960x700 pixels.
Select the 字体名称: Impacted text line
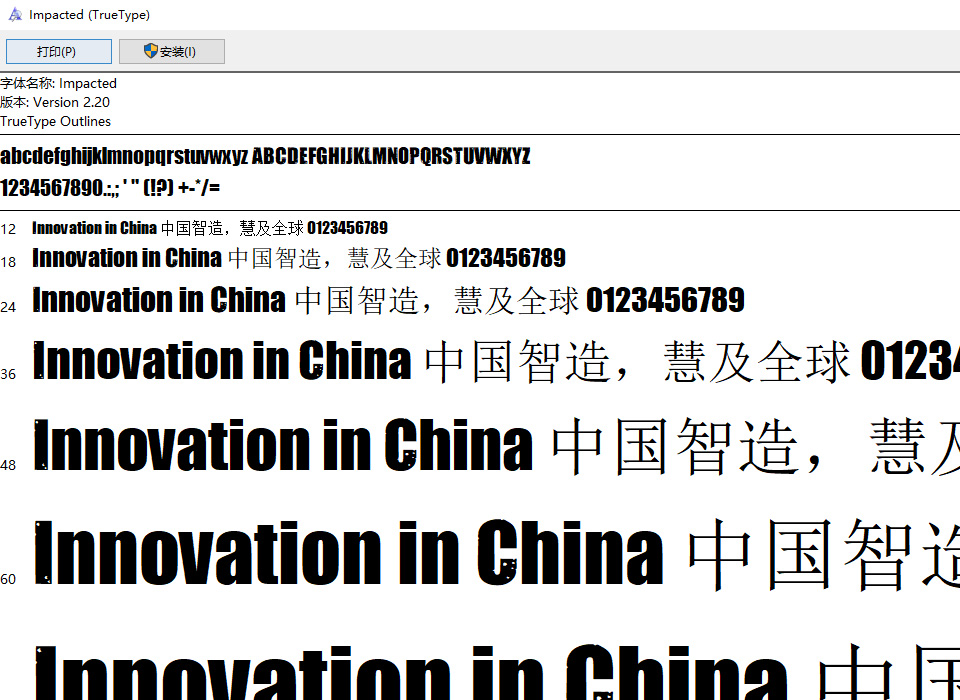point(58,83)
